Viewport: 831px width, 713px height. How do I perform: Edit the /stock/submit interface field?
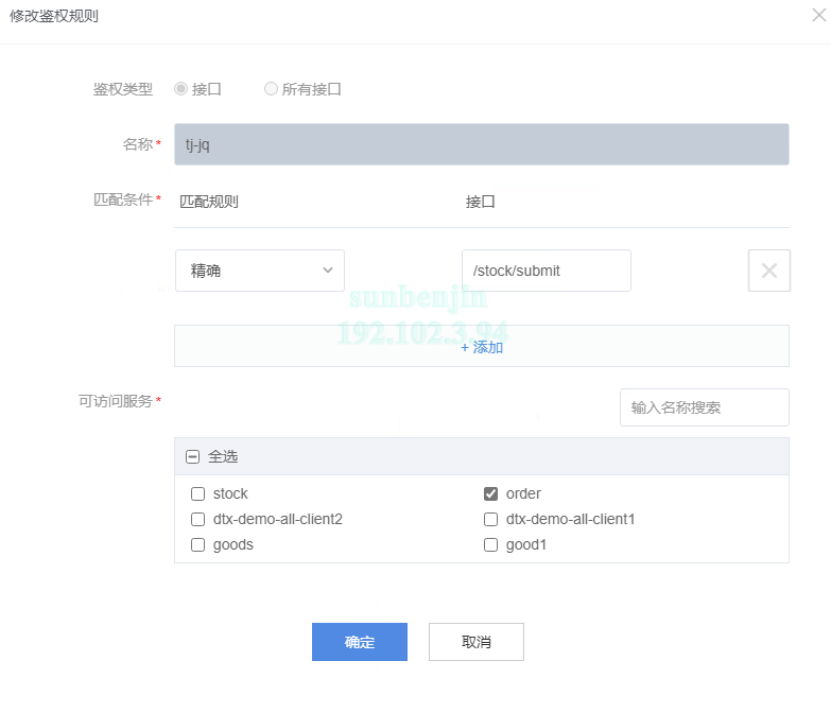click(546, 271)
